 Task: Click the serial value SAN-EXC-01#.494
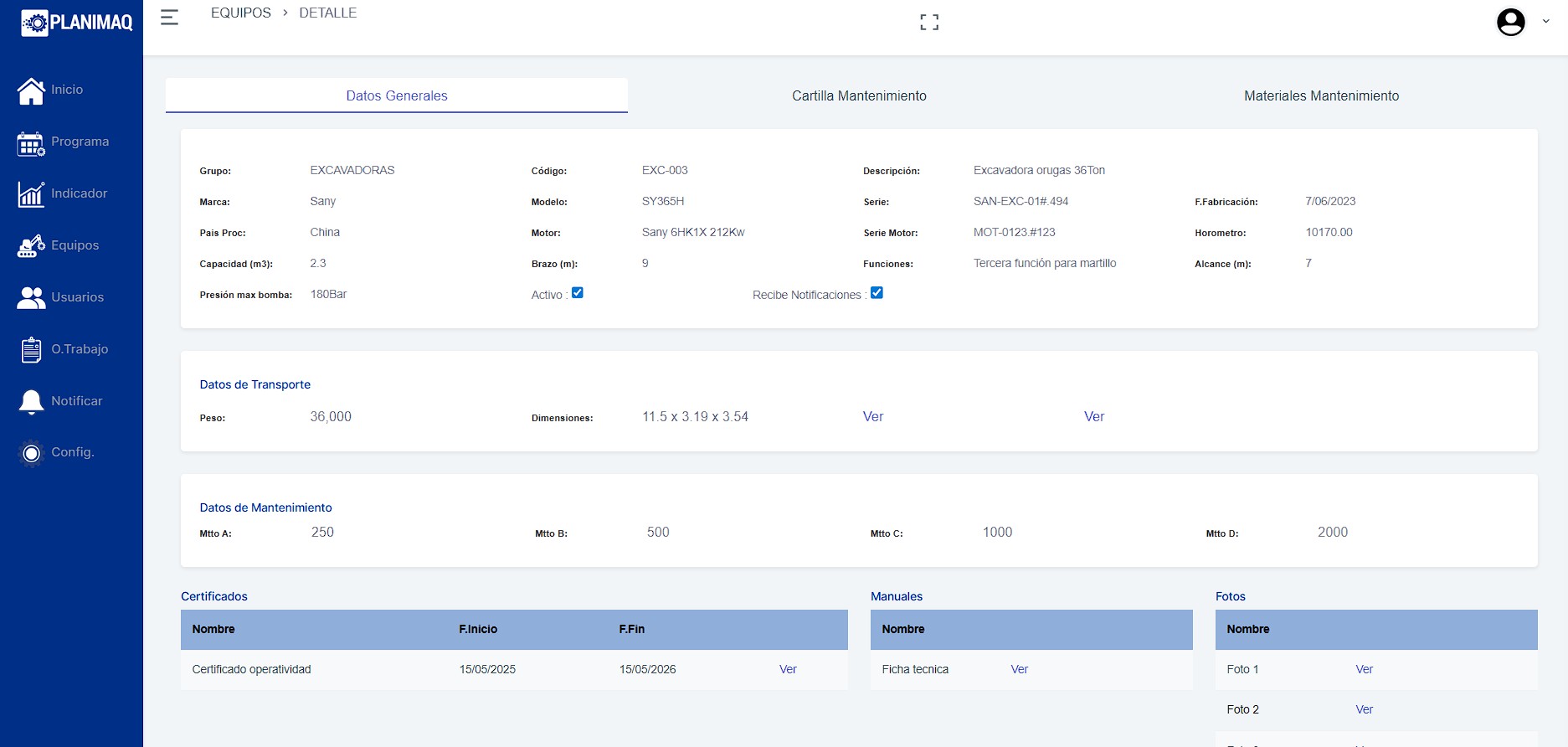pos(1020,201)
